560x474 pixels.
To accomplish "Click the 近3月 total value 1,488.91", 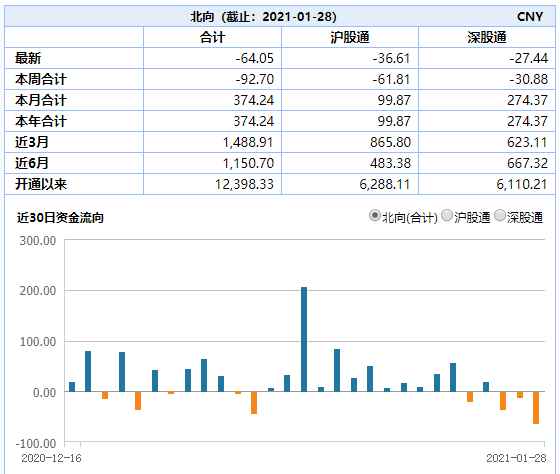I will (x=248, y=142).
